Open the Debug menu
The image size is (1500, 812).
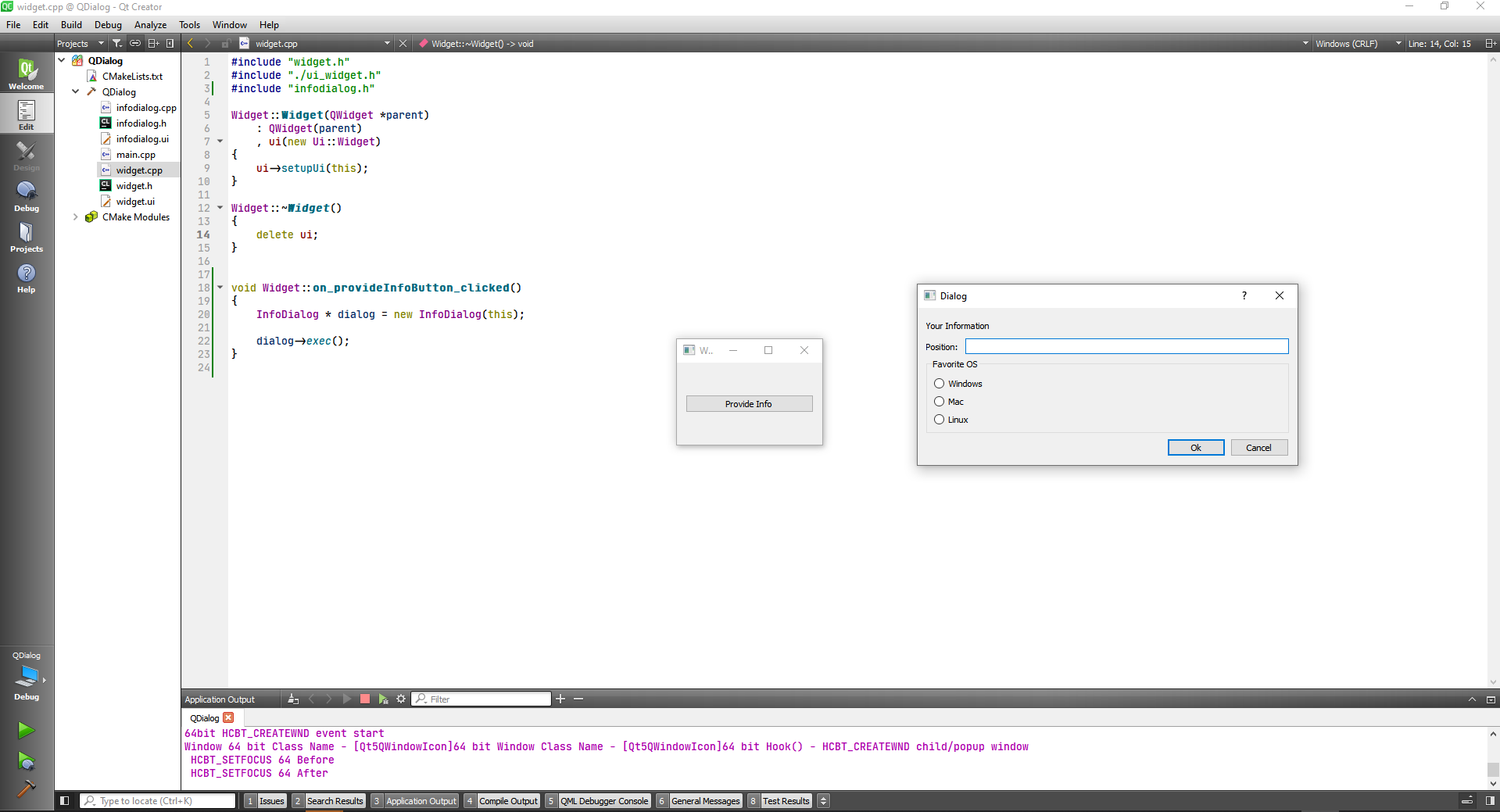coord(108,24)
